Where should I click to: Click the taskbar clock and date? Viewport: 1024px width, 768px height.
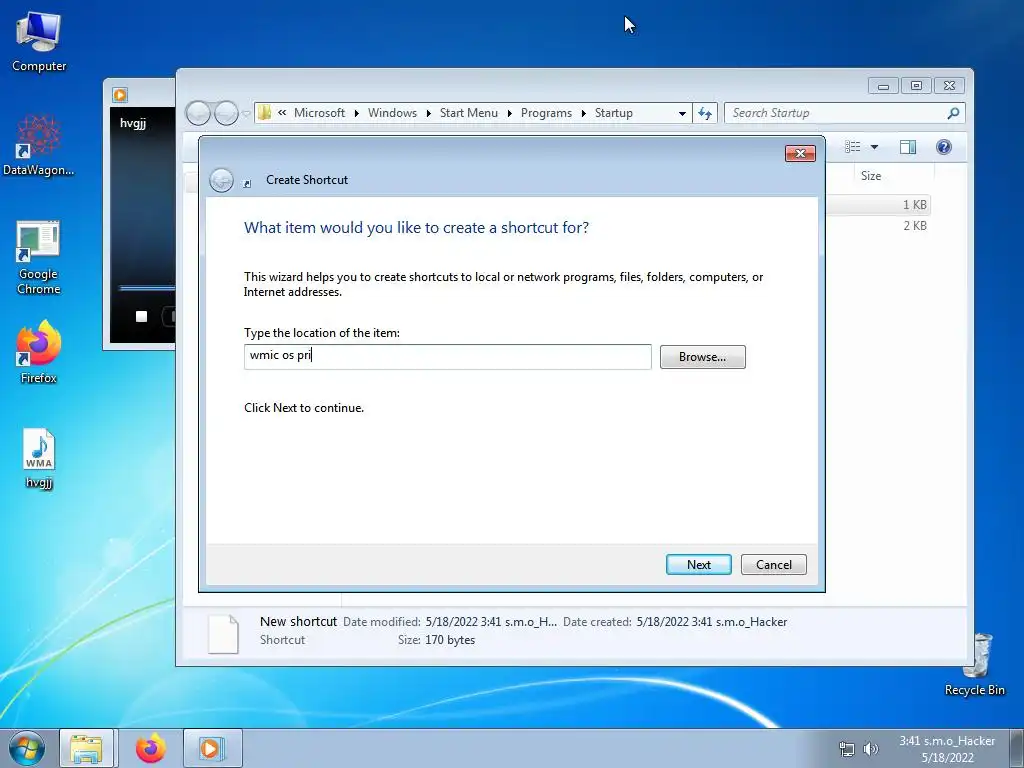point(947,749)
